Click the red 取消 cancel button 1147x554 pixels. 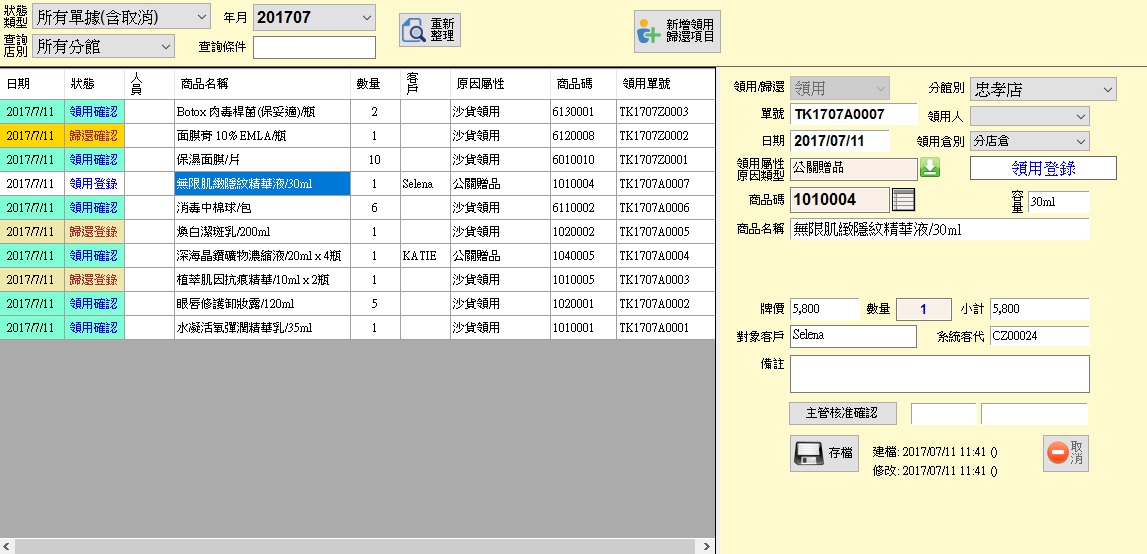(1065, 453)
